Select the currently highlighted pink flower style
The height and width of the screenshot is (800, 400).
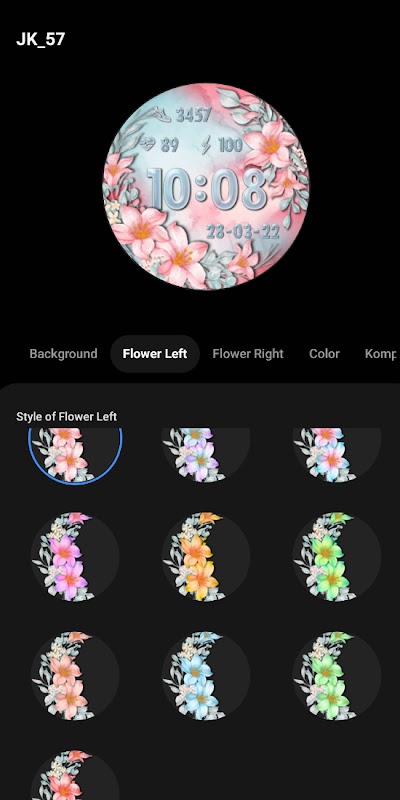click(x=75, y=455)
